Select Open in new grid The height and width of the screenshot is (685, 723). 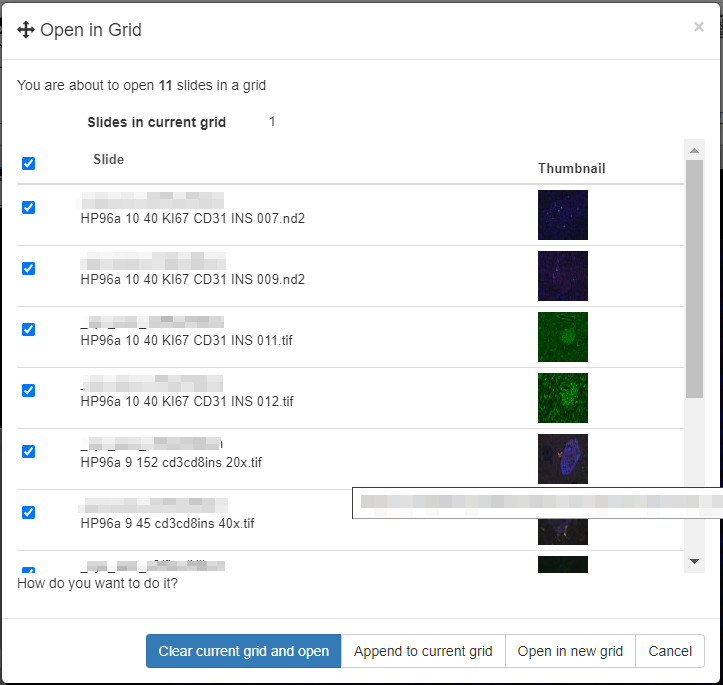click(x=570, y=651)
